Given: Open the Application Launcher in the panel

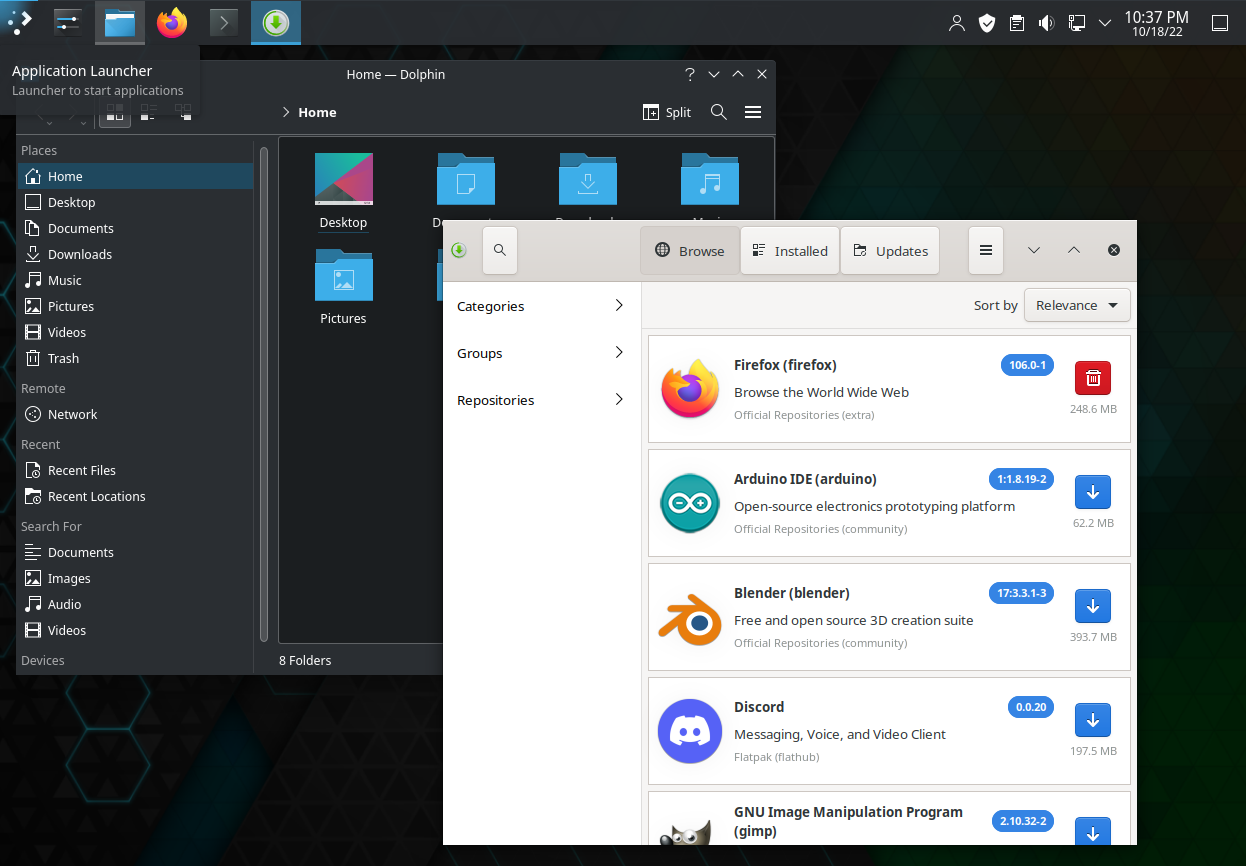Looking at the screenshot, I should [x=20, y=21].
